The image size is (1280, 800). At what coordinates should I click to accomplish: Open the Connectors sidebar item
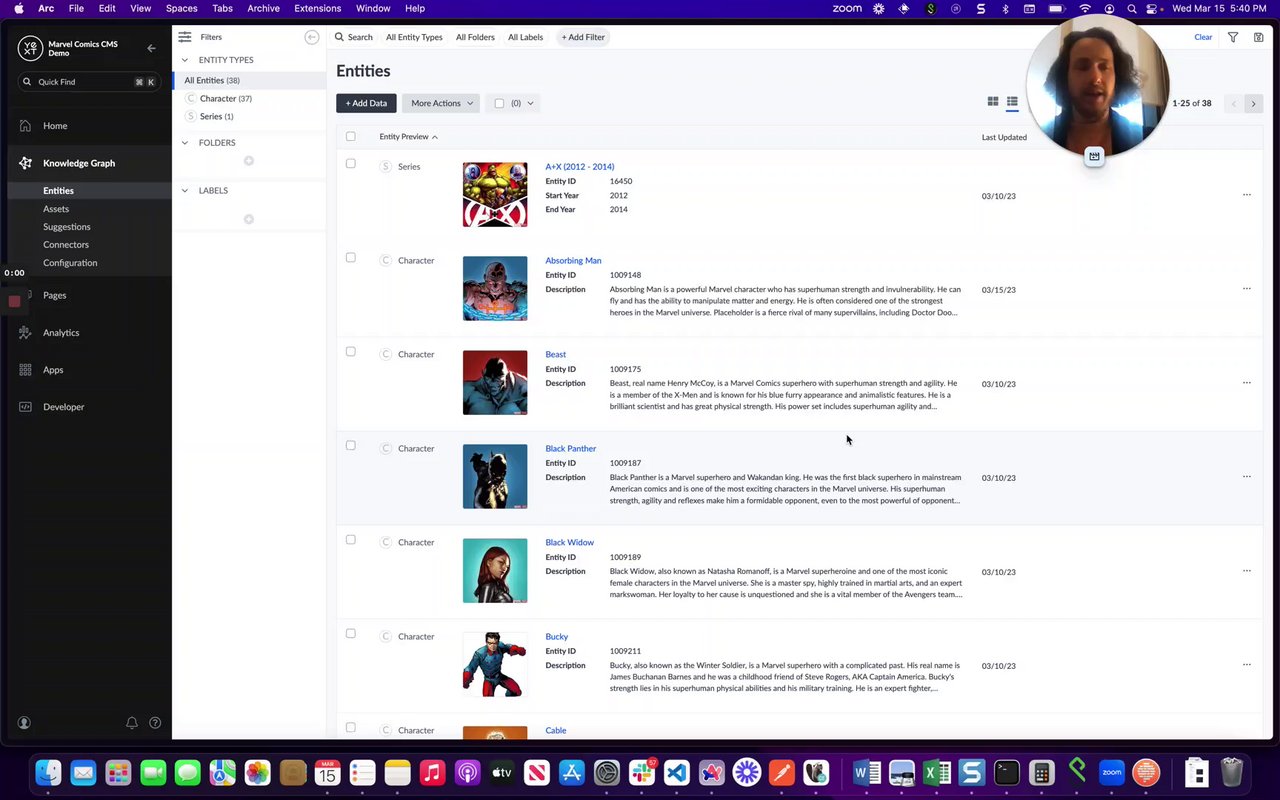(66, 244)
